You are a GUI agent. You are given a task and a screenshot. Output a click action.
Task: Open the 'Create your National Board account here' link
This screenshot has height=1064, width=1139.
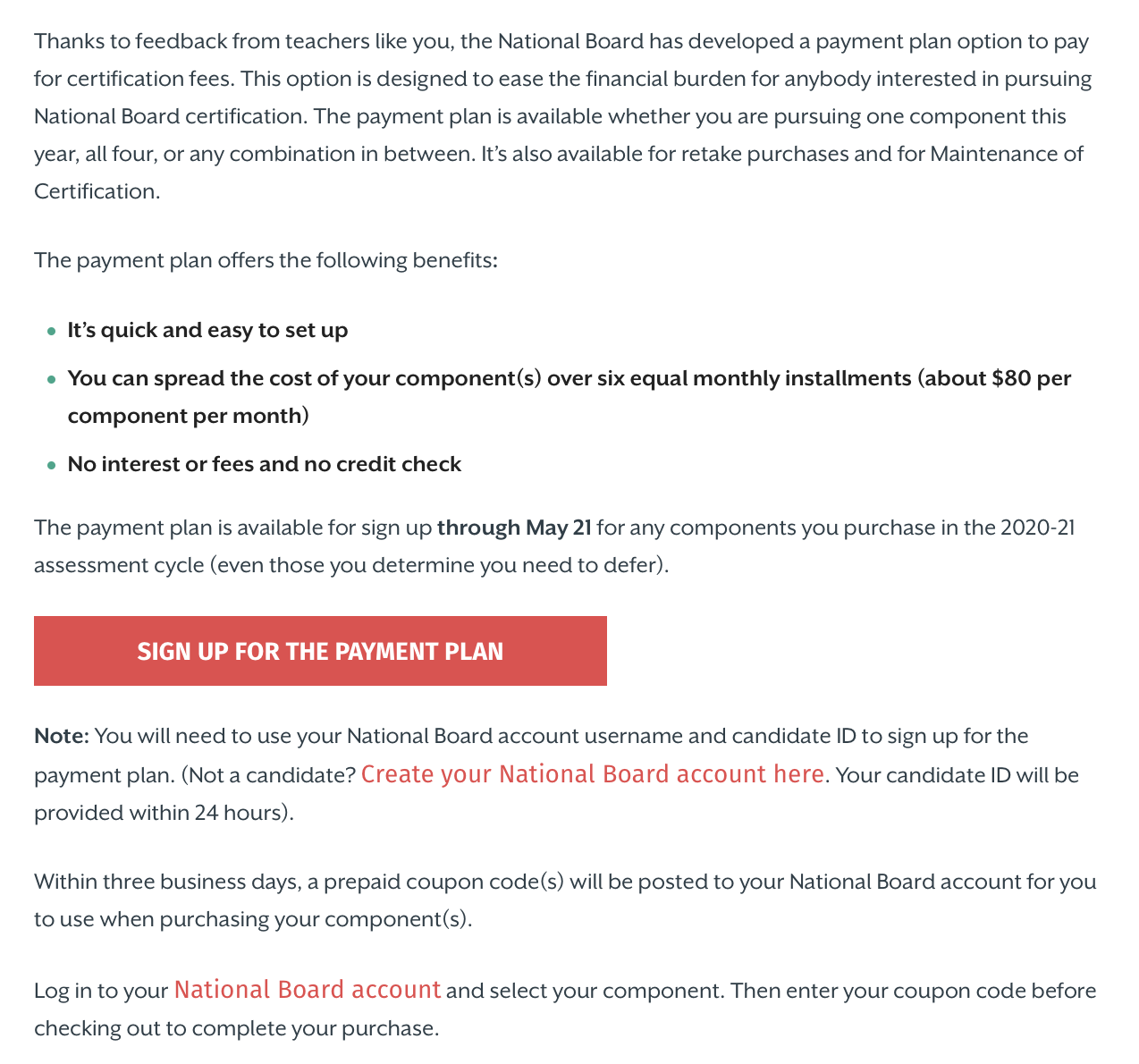[593, 774]
